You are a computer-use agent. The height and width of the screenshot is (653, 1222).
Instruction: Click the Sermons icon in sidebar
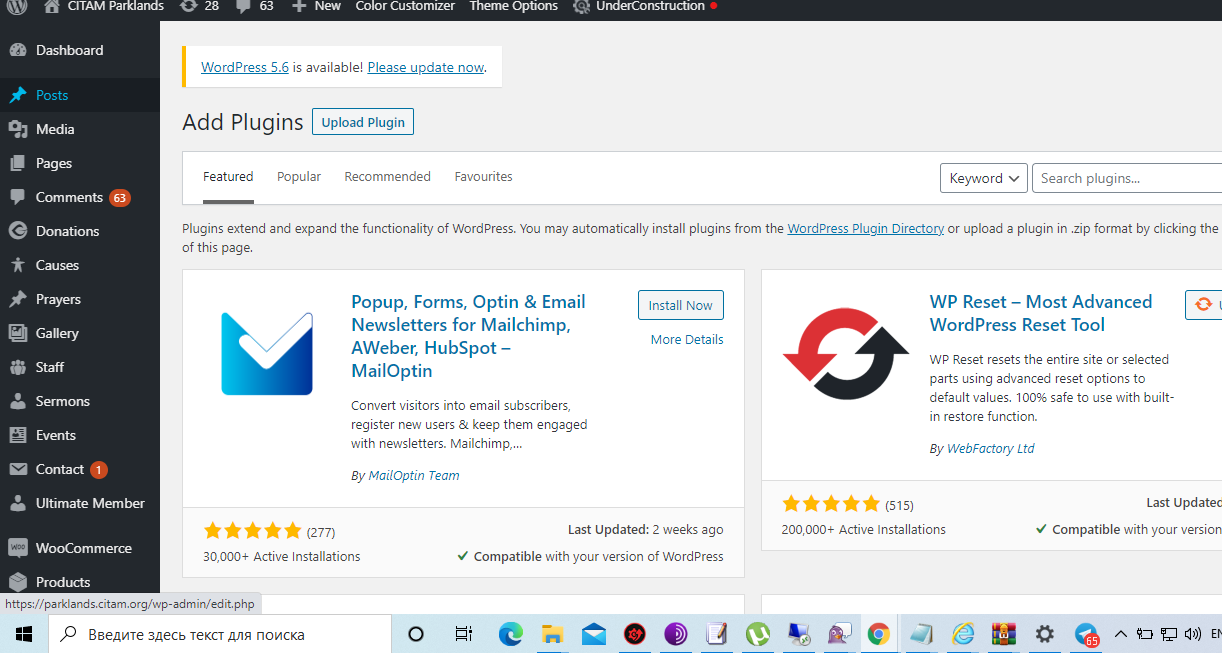click(x=17, y=401)
